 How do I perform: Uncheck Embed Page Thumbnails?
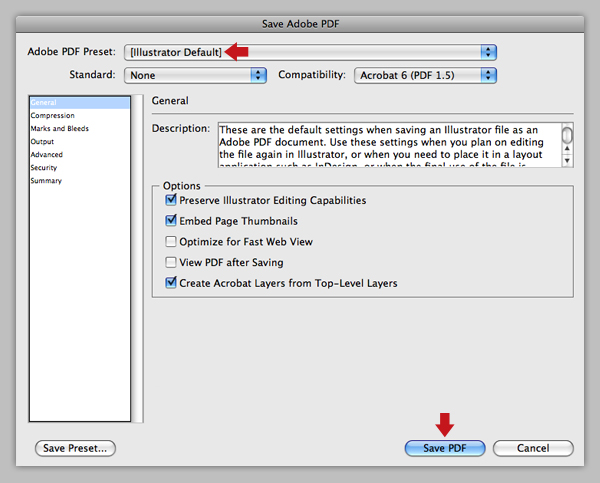[171, 221]
